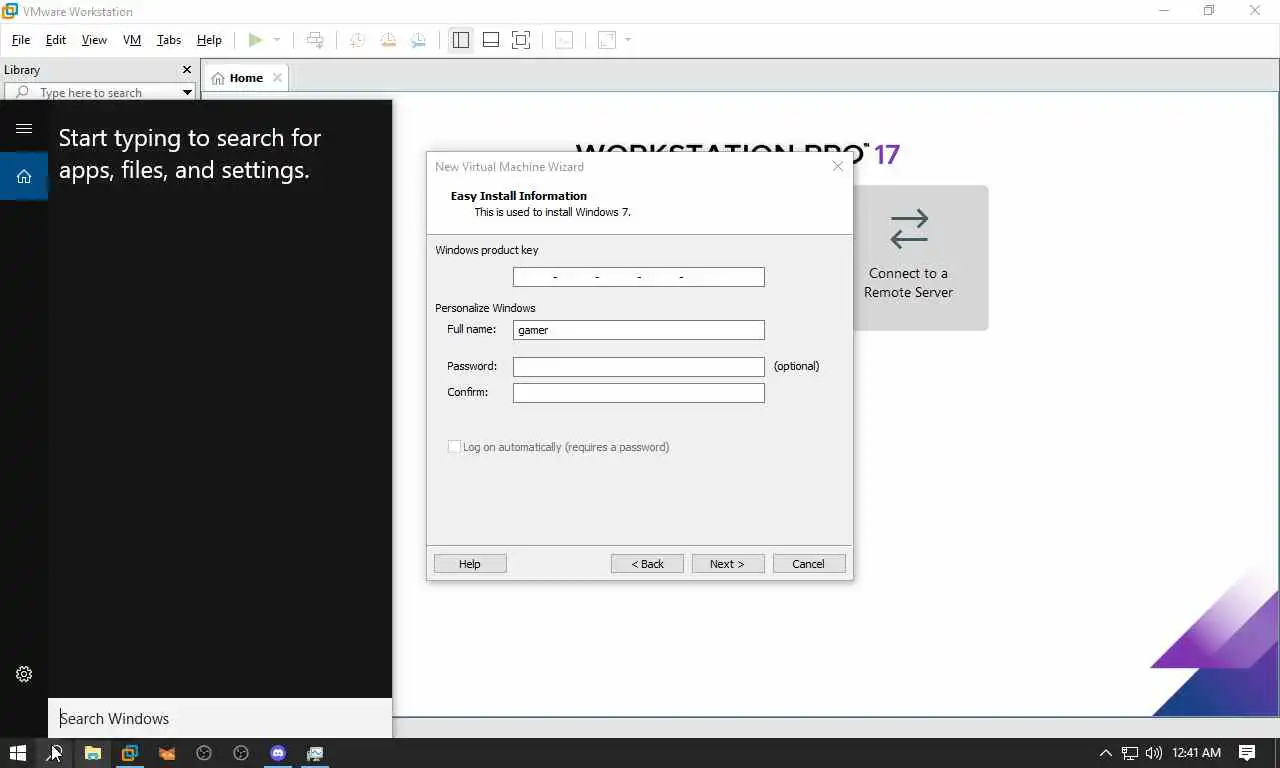Show hidden system tray icons

[1105, 753]
